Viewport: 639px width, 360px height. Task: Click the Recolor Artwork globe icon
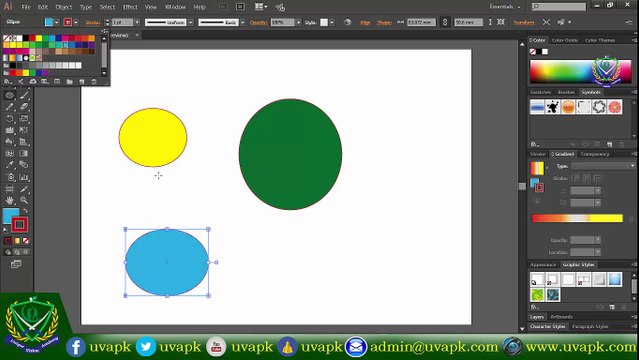tap(347, 22)
